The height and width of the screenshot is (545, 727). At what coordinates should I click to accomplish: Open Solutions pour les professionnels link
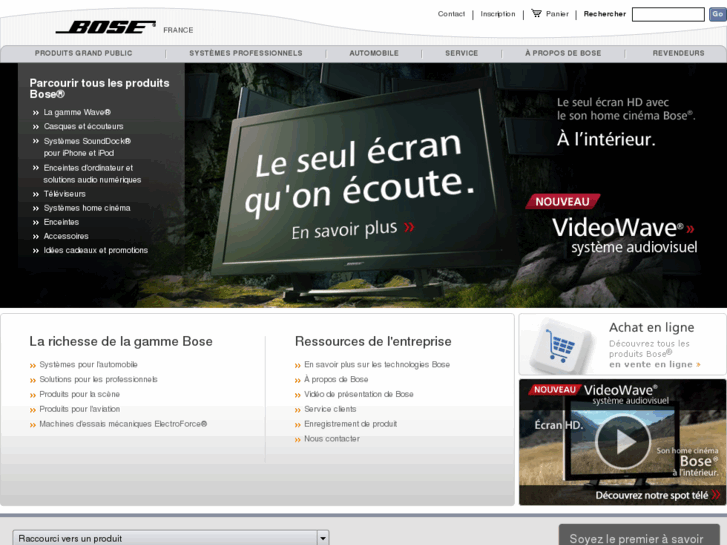point(98,379)
